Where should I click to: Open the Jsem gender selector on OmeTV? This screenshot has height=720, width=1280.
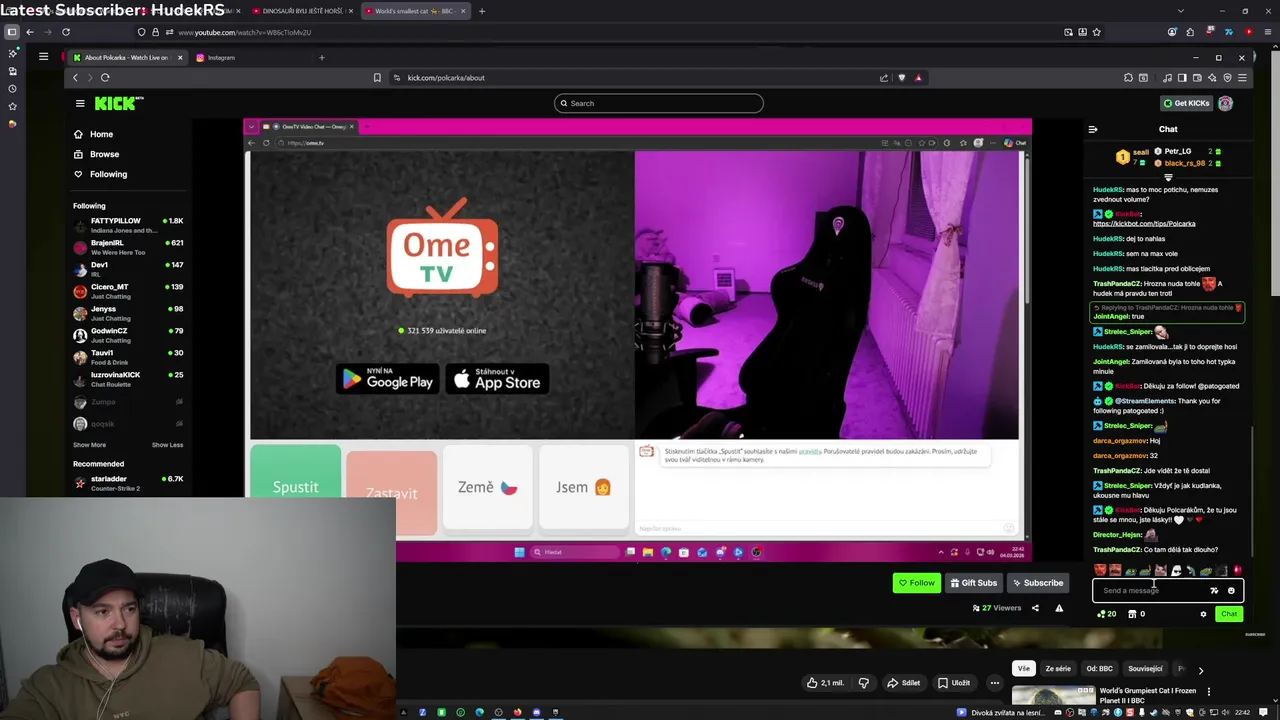(584, 487)
